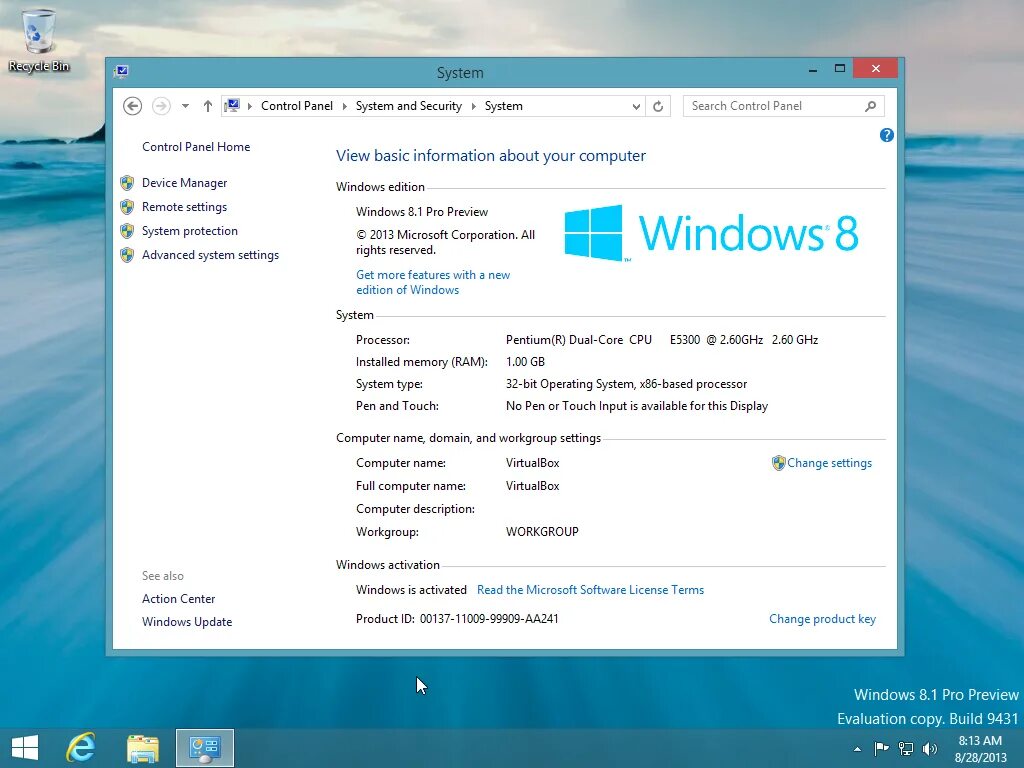Screen dimensions: 1024x768
Task: Show hidden tray icons arrow
Action: [857, 749]
